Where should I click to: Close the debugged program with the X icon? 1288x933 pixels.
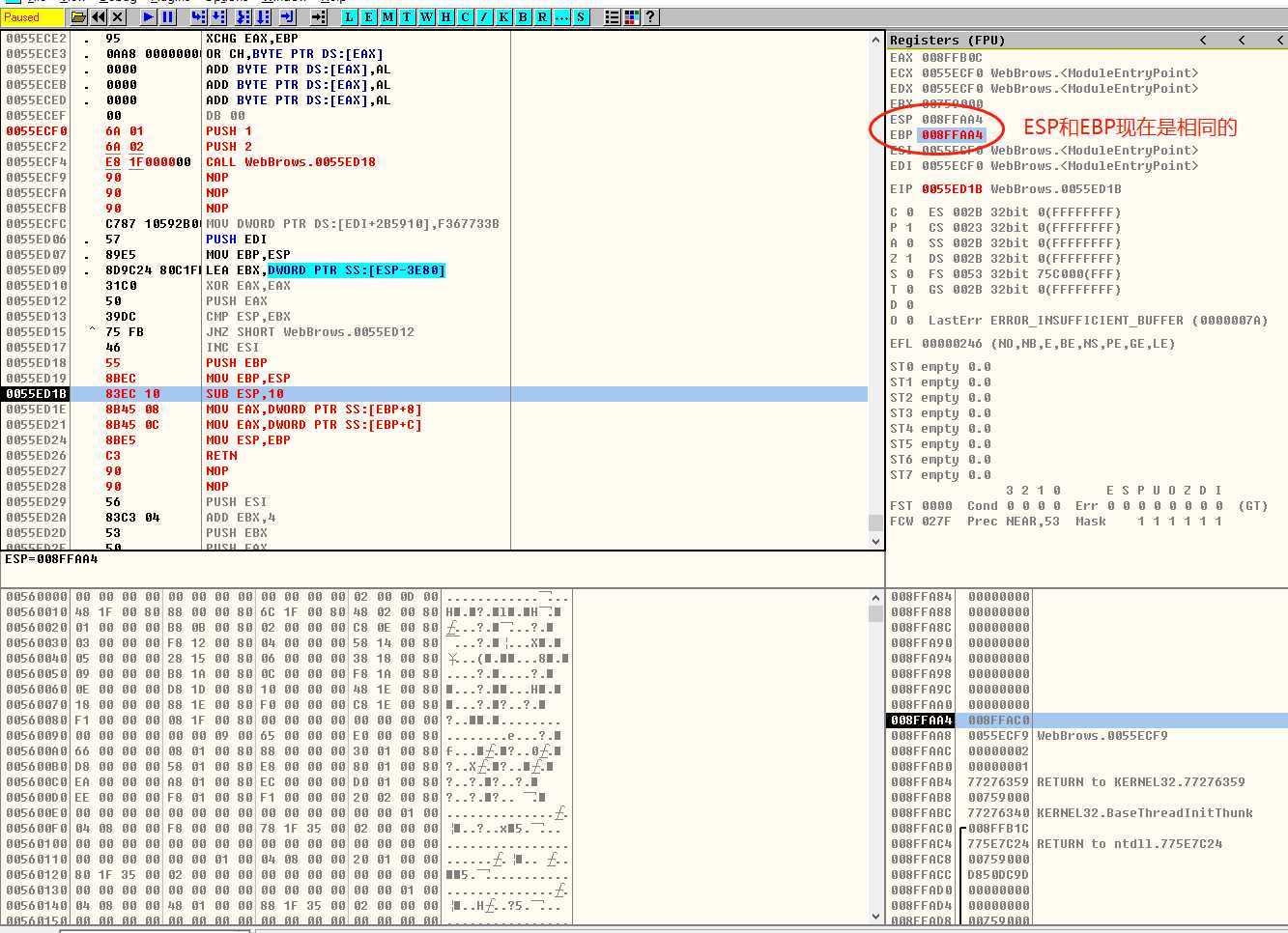[x=118, y=17]
